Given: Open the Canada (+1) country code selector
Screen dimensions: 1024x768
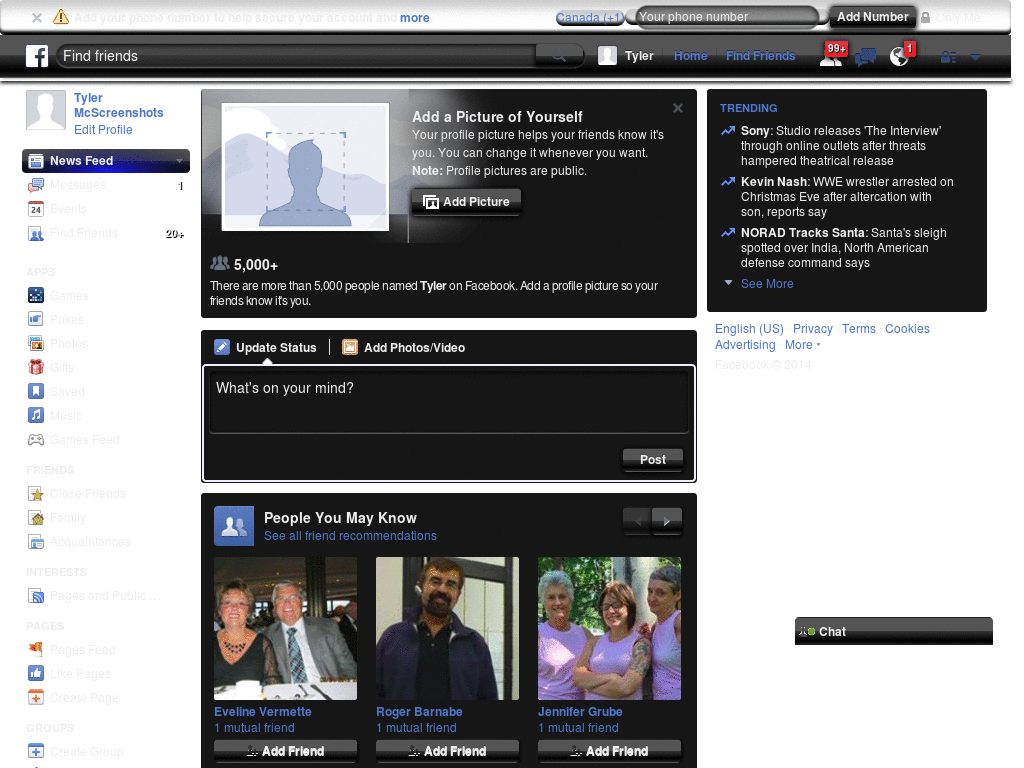Looking at the screenshot, I should pyautogui.click(x=590, y=18).
